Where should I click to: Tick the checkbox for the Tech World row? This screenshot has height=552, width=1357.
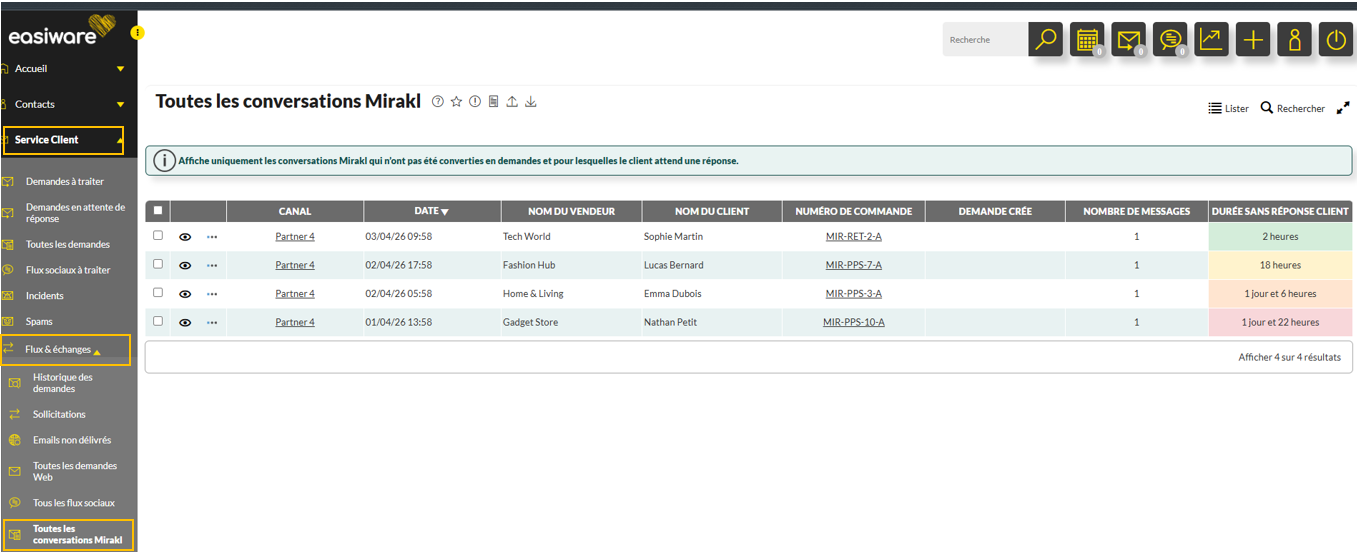tap(158, 236)
